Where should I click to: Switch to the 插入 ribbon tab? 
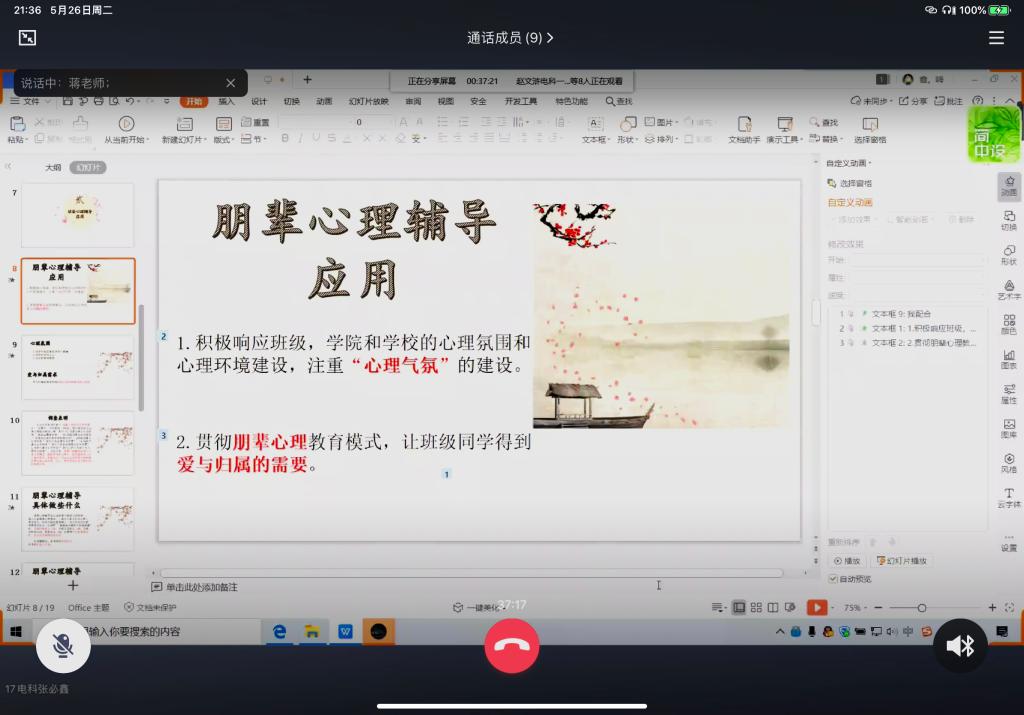[x=227, y=101]
